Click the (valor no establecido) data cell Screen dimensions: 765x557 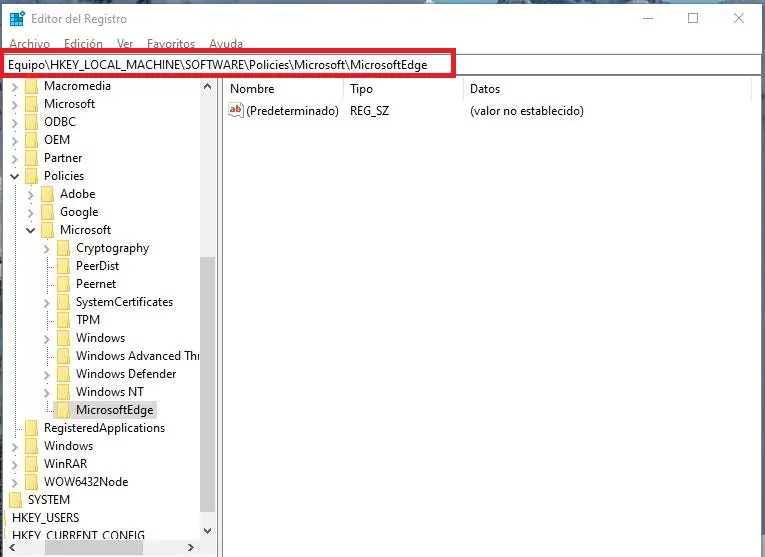526,111
